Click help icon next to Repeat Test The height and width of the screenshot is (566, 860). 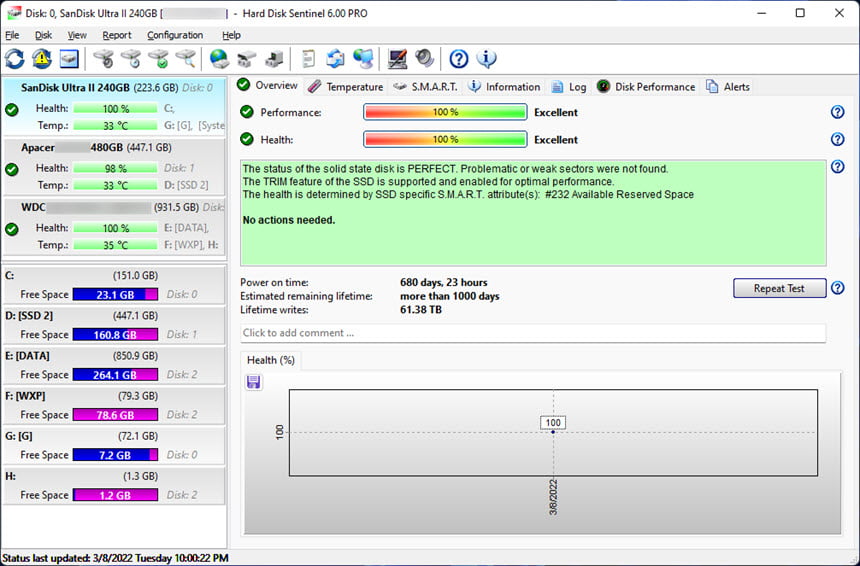838,288
